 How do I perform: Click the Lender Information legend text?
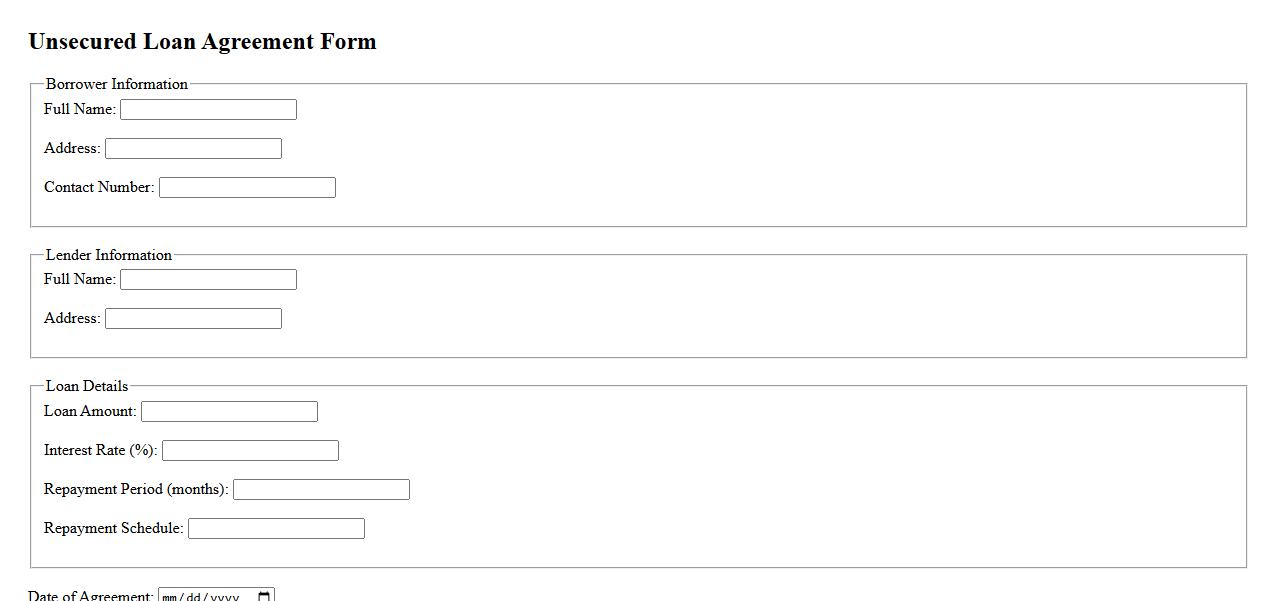tap(109, 255)
